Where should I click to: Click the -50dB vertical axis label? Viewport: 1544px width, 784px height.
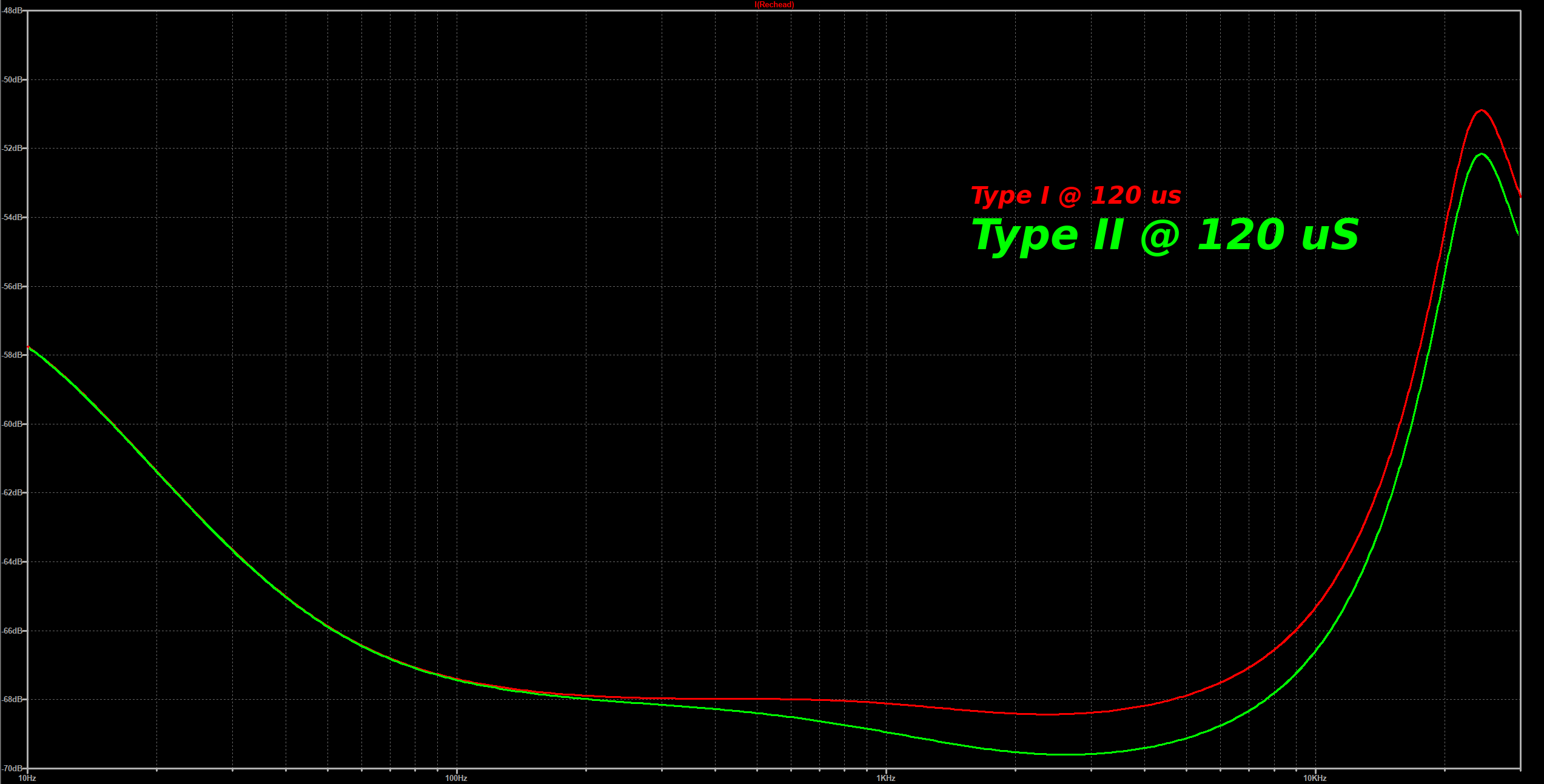click(12, 79)
